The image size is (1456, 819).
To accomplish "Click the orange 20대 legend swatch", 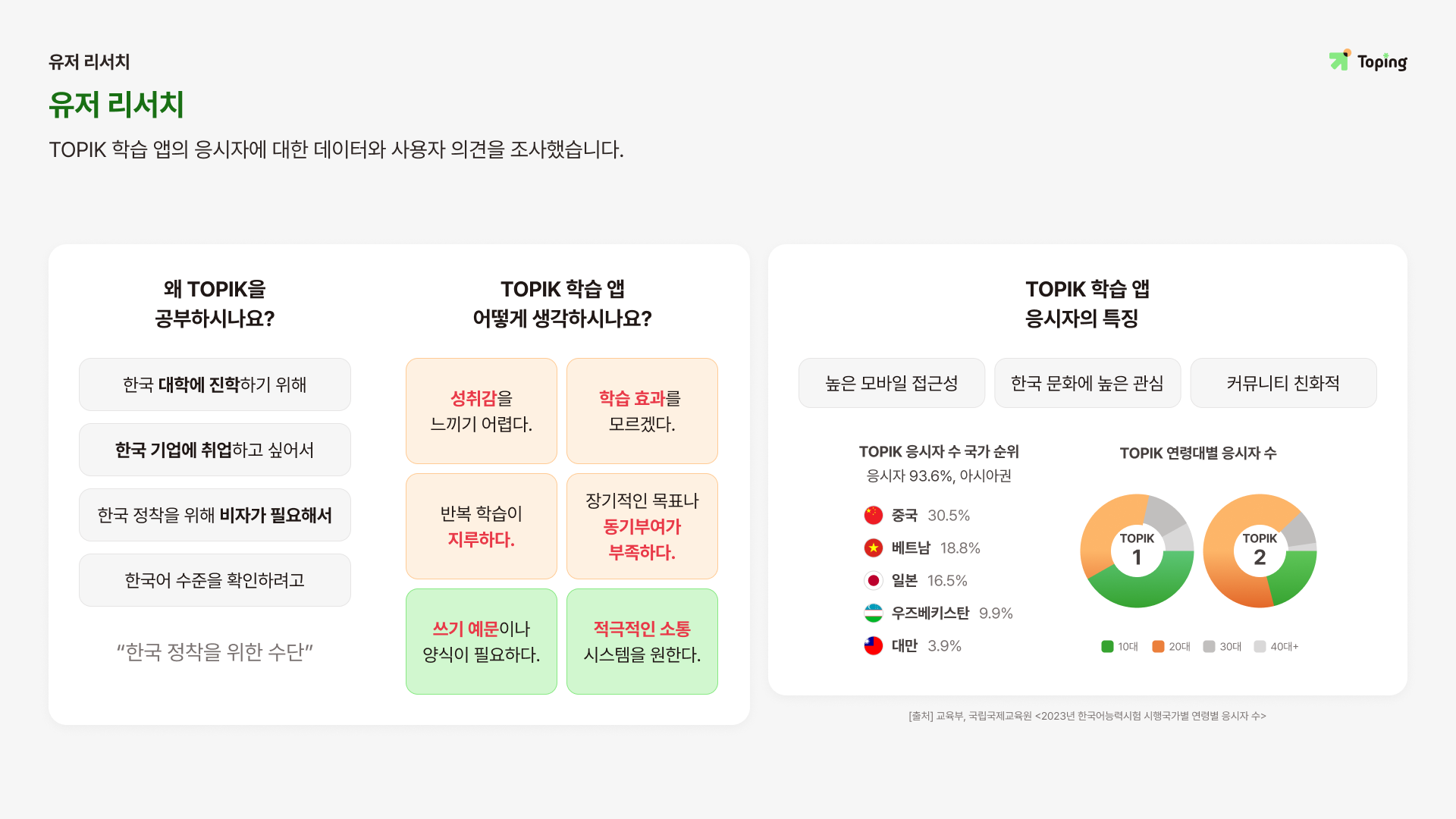I will (x=1158, y=647).
